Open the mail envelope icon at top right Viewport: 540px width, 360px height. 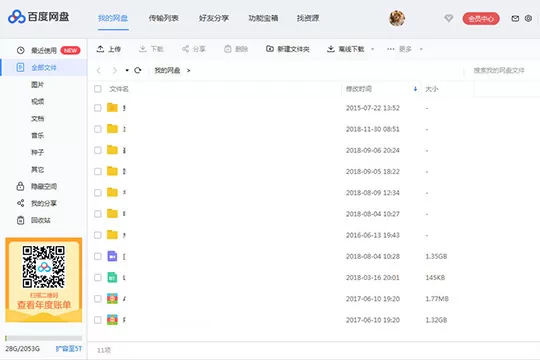tap(515, 18)
